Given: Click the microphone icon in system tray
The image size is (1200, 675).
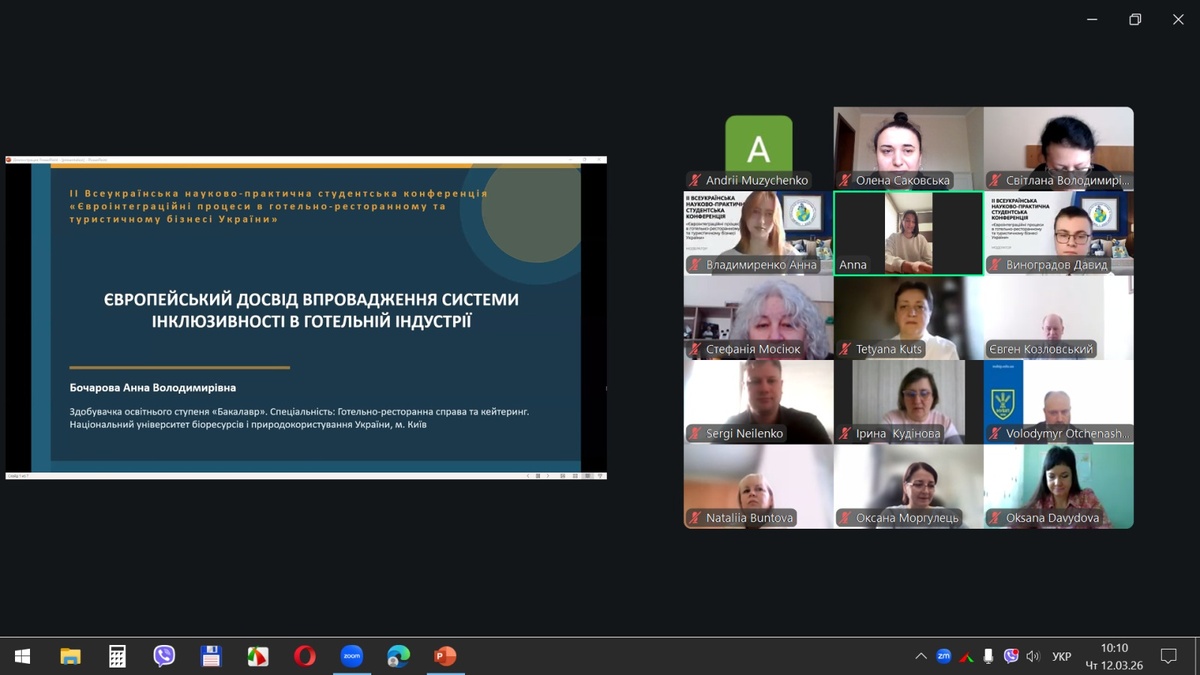Looking at the screenshot, I should (988, 656).
